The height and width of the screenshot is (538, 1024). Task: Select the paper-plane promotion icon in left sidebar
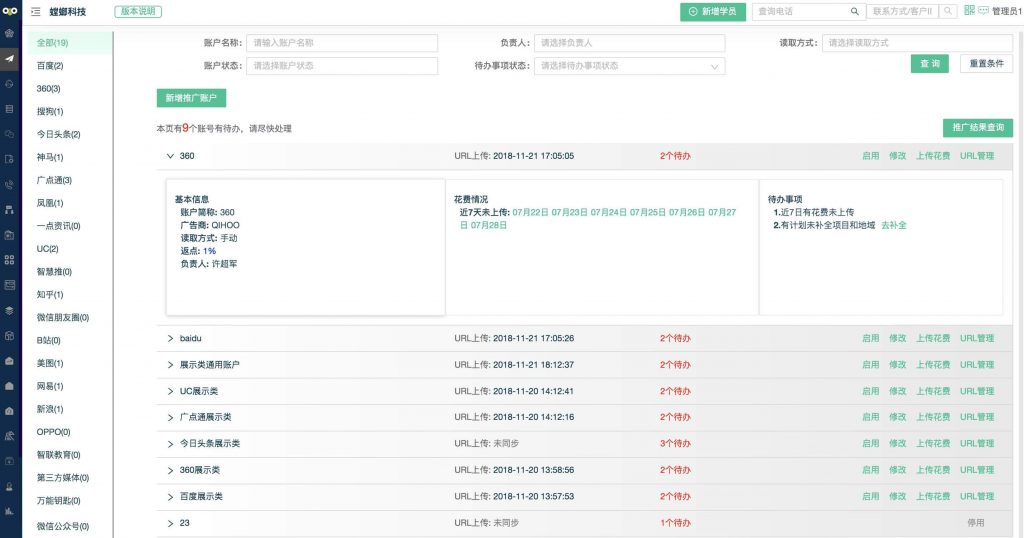tap(10, 58)
